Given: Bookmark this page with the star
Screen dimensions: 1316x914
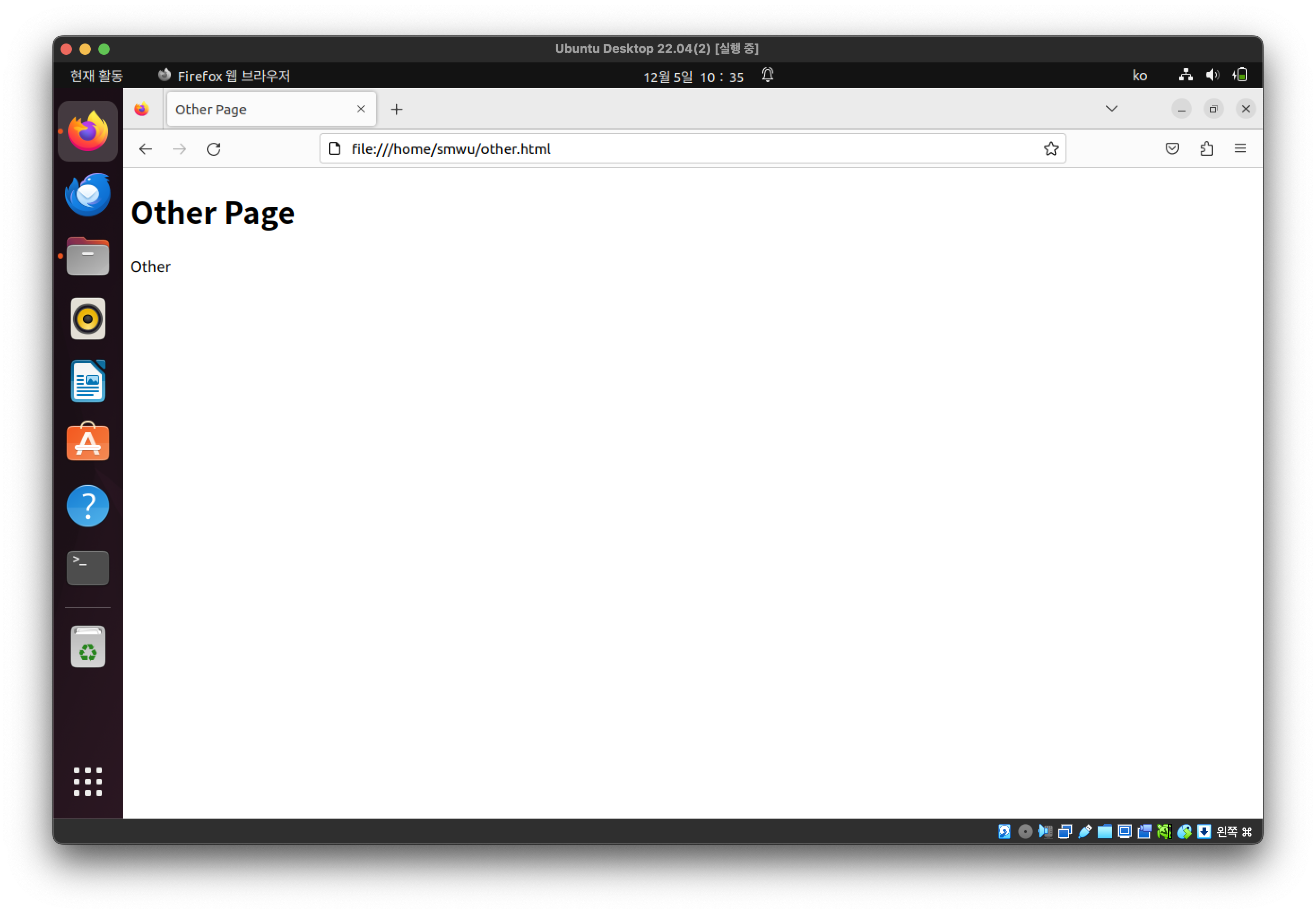Looking at the screenshot, I should tap(1050, 148).
